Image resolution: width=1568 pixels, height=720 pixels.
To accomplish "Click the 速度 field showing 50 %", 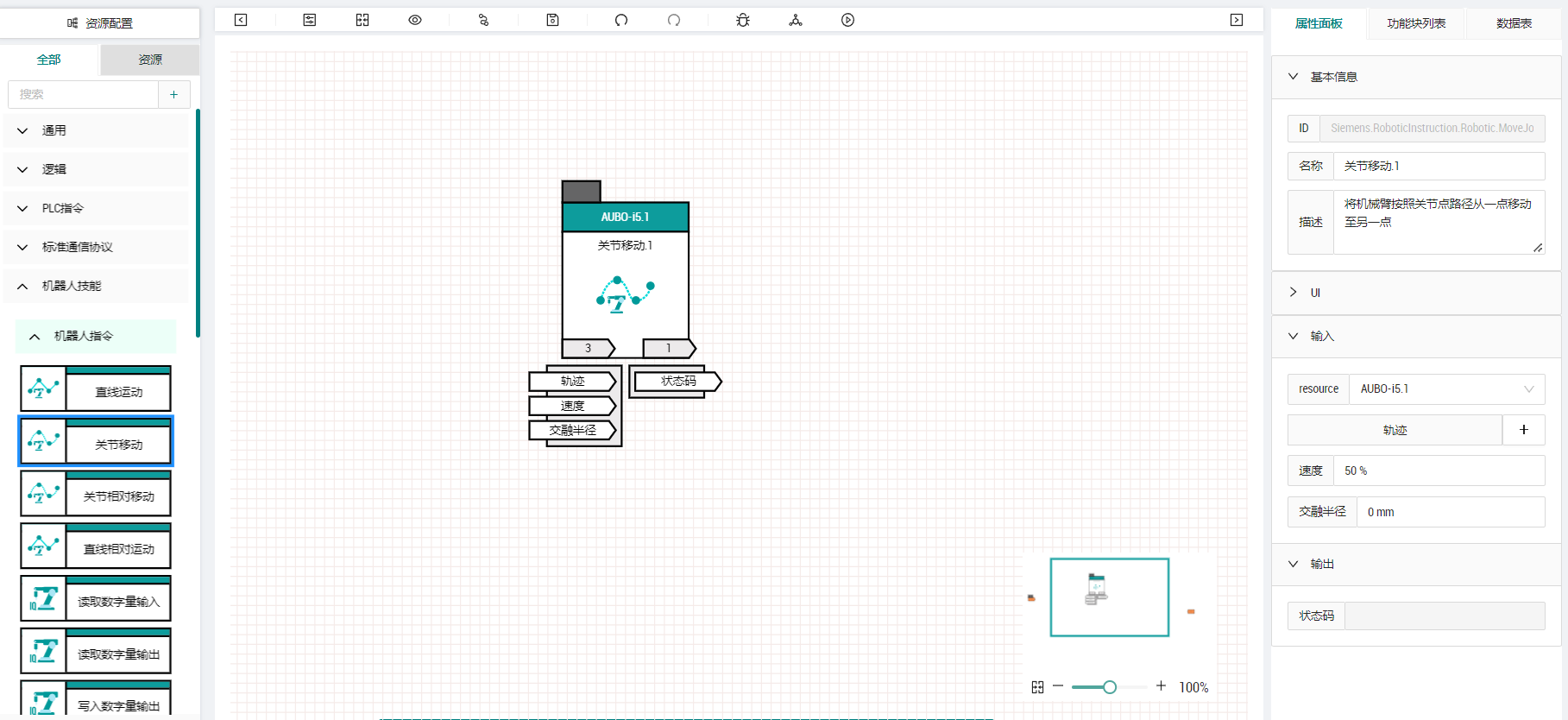I will pyautogui.click(x=1439, y=471).
